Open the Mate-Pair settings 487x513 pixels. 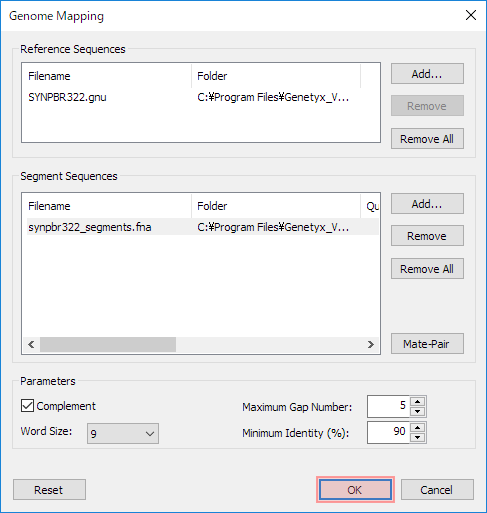coord(427,344)
